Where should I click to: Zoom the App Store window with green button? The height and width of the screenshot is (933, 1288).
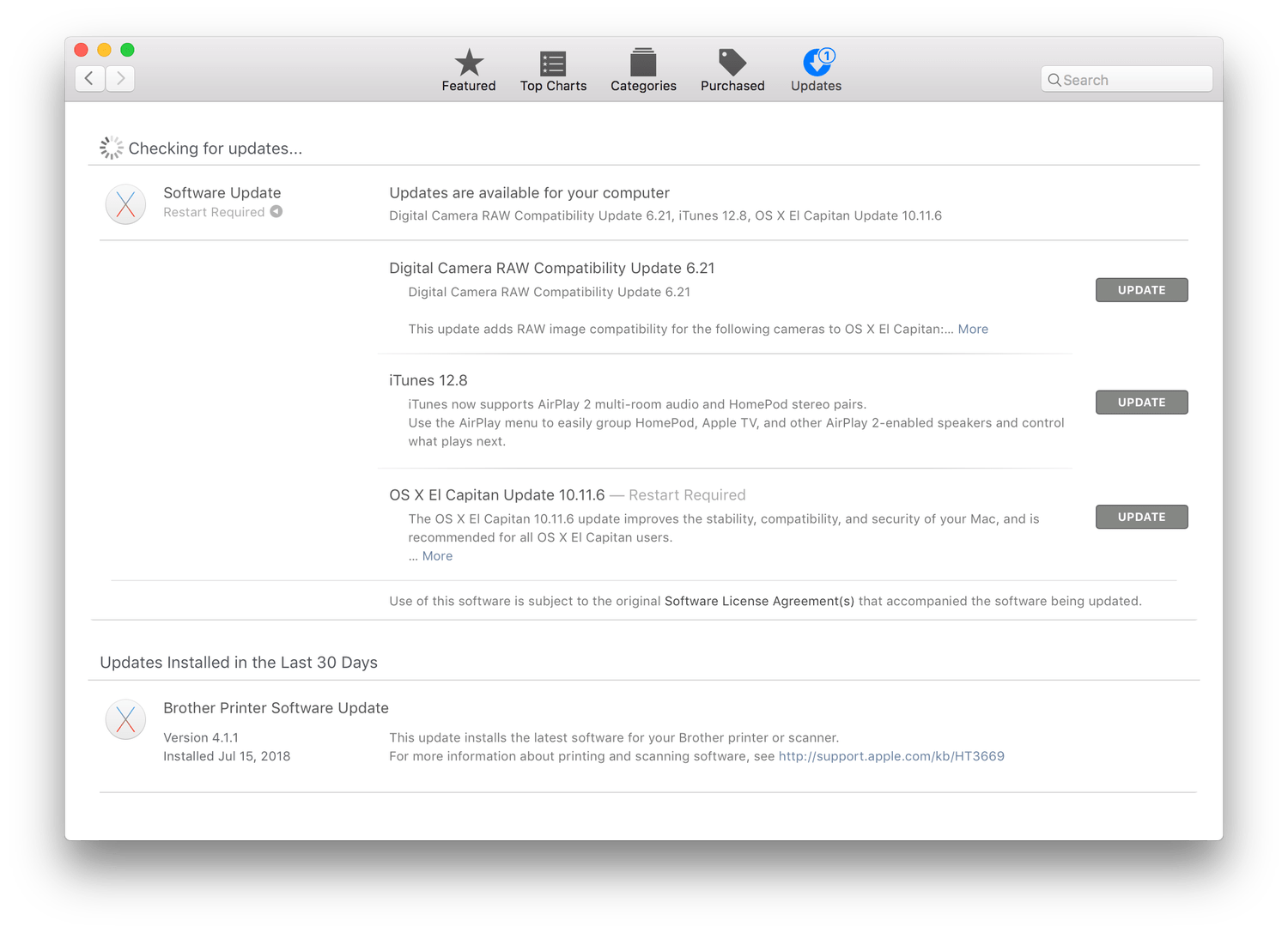[127, 50]
